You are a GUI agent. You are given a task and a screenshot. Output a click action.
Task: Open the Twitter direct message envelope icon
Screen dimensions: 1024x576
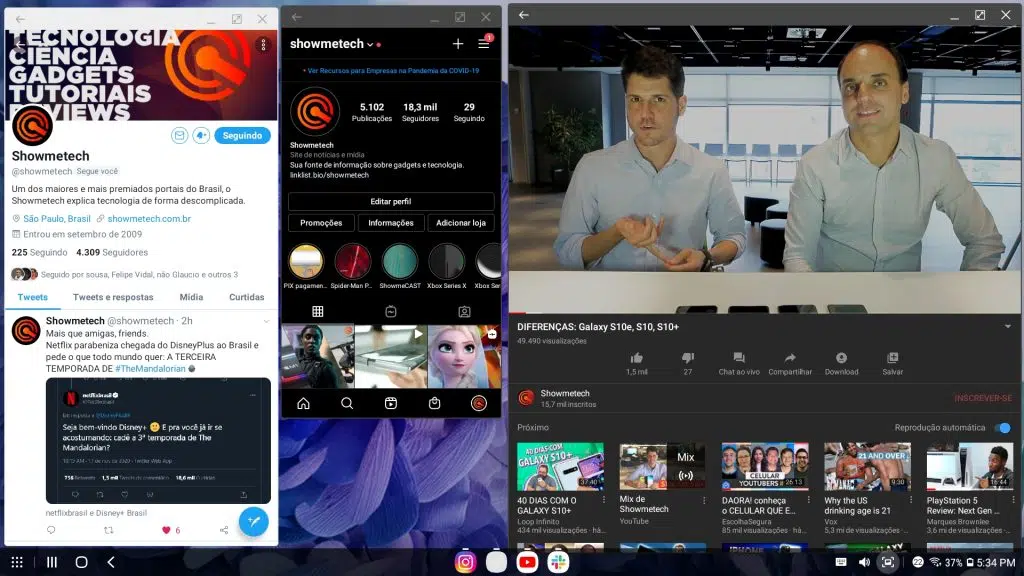click(180, 135)
